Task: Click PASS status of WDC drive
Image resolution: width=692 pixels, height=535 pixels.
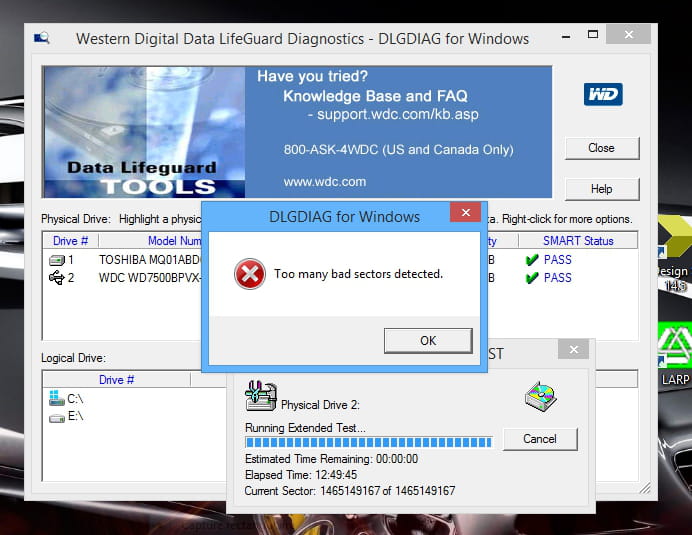Action: 558,278
